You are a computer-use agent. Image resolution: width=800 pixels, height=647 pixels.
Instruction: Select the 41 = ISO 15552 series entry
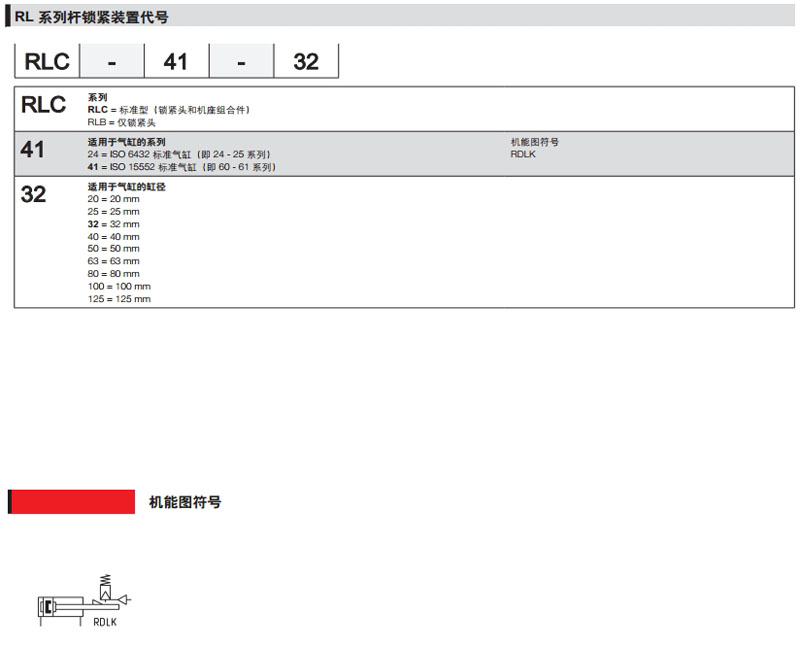(181, 167)
